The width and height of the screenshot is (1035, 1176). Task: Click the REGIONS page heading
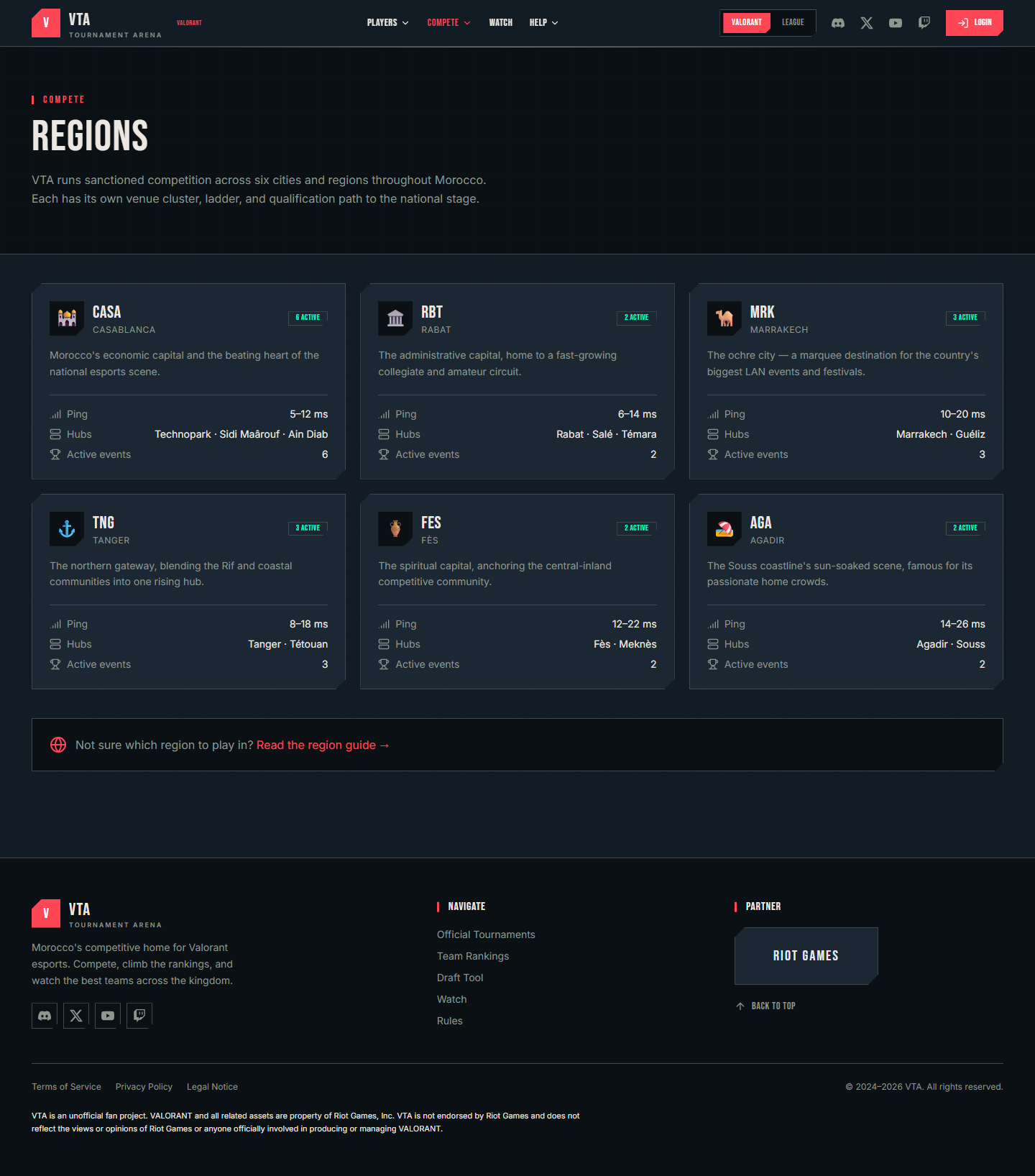90,136
